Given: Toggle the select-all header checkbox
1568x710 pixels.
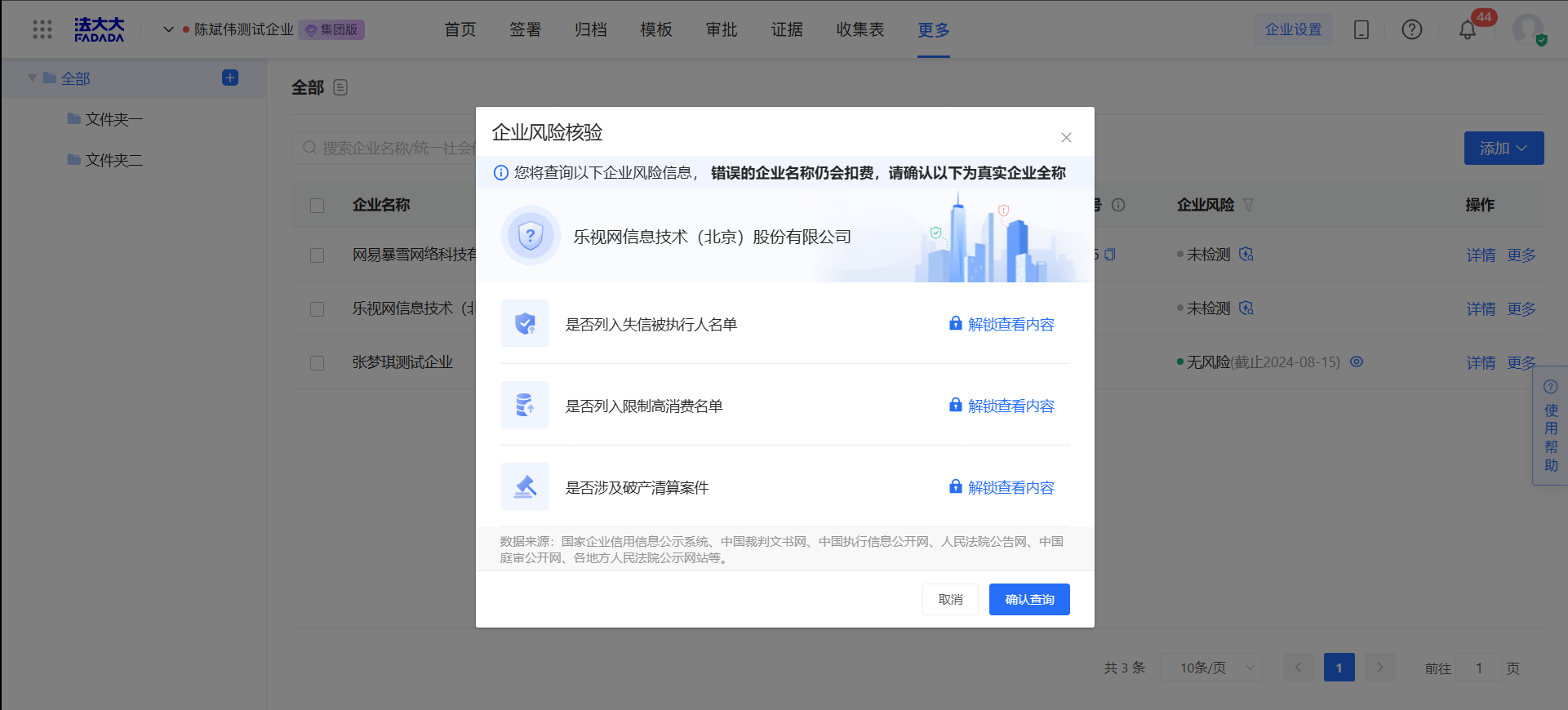Looking at the screenshot, I should 318,206.
